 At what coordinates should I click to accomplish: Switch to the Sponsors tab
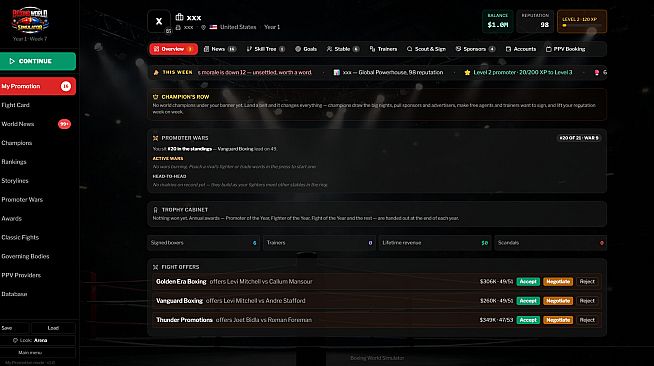pos(475,49)
